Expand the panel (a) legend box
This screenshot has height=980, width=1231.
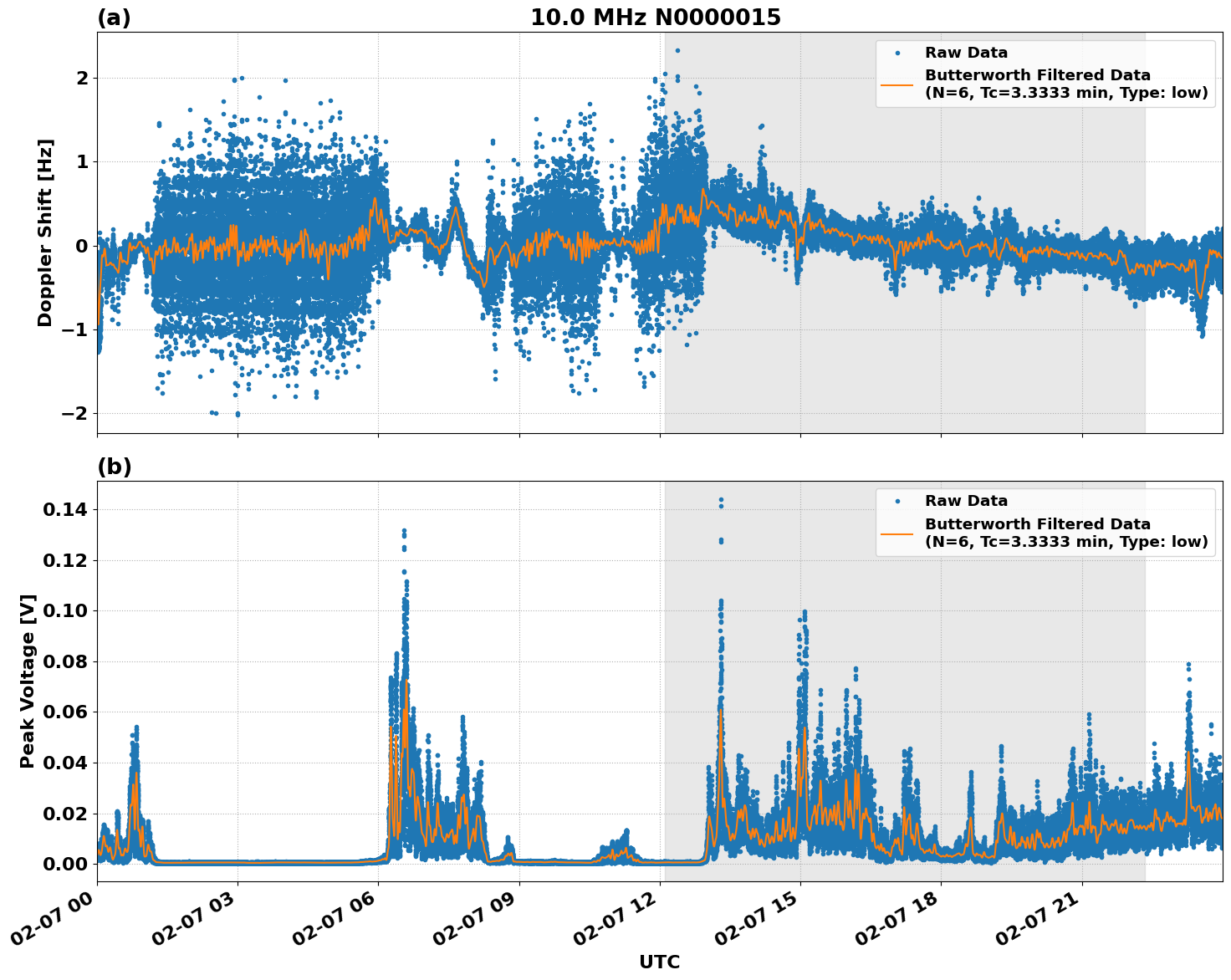[1045, 73]
